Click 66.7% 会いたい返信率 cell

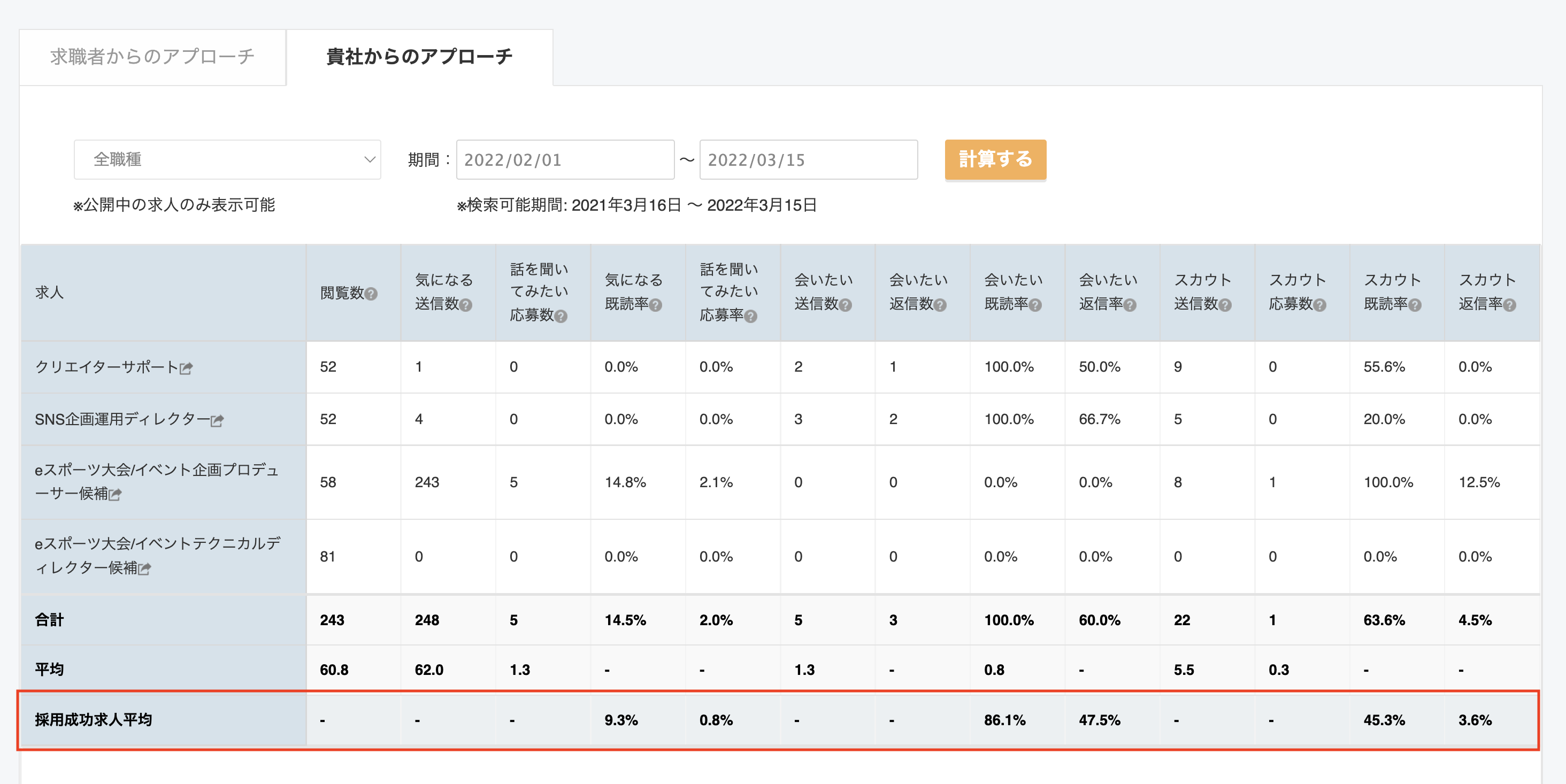(x=1099, y=419)
